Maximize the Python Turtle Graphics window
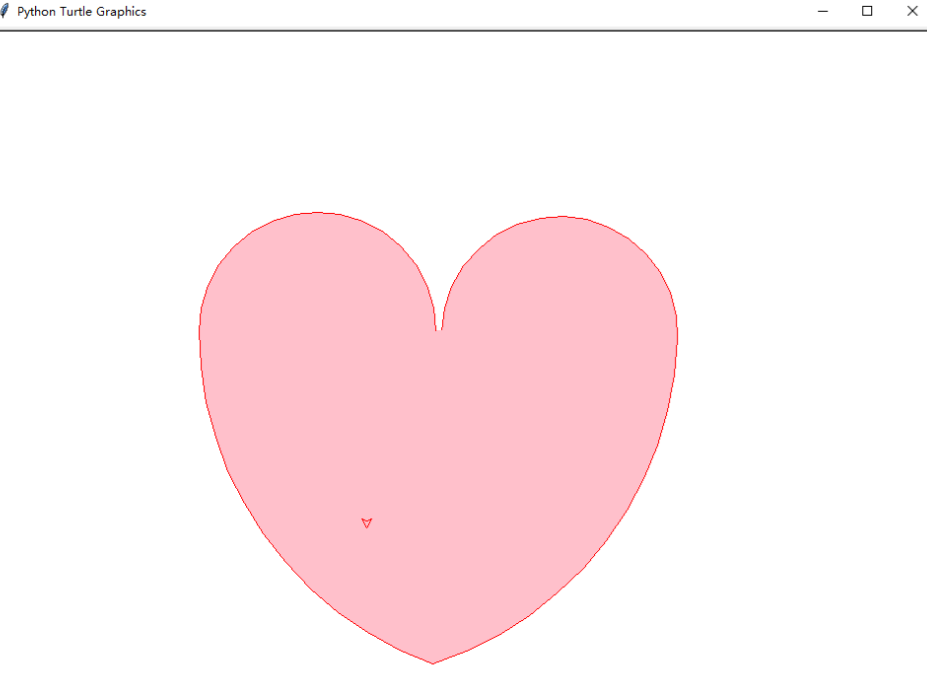The image size is (927, 700). pyautogui.click(x=867, y=11)
